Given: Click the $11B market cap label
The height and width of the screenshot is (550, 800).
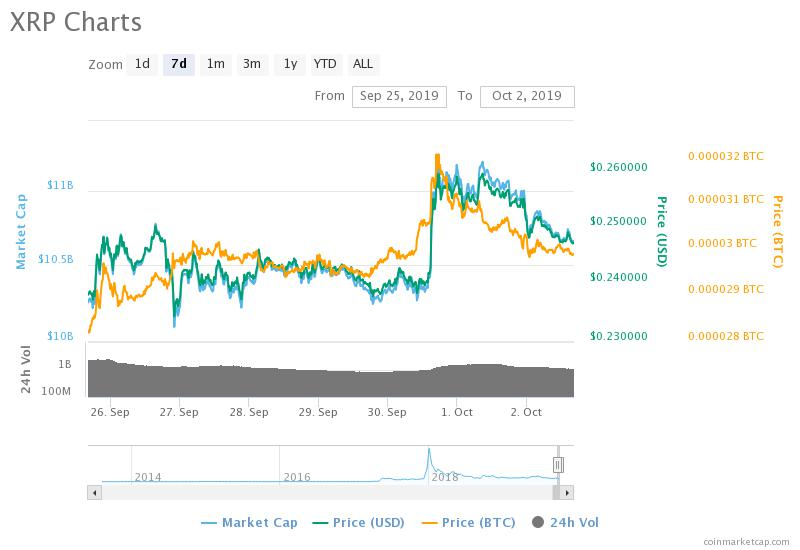Looking at the screenshot, I should pyautogui.click(x=60, y=185).
